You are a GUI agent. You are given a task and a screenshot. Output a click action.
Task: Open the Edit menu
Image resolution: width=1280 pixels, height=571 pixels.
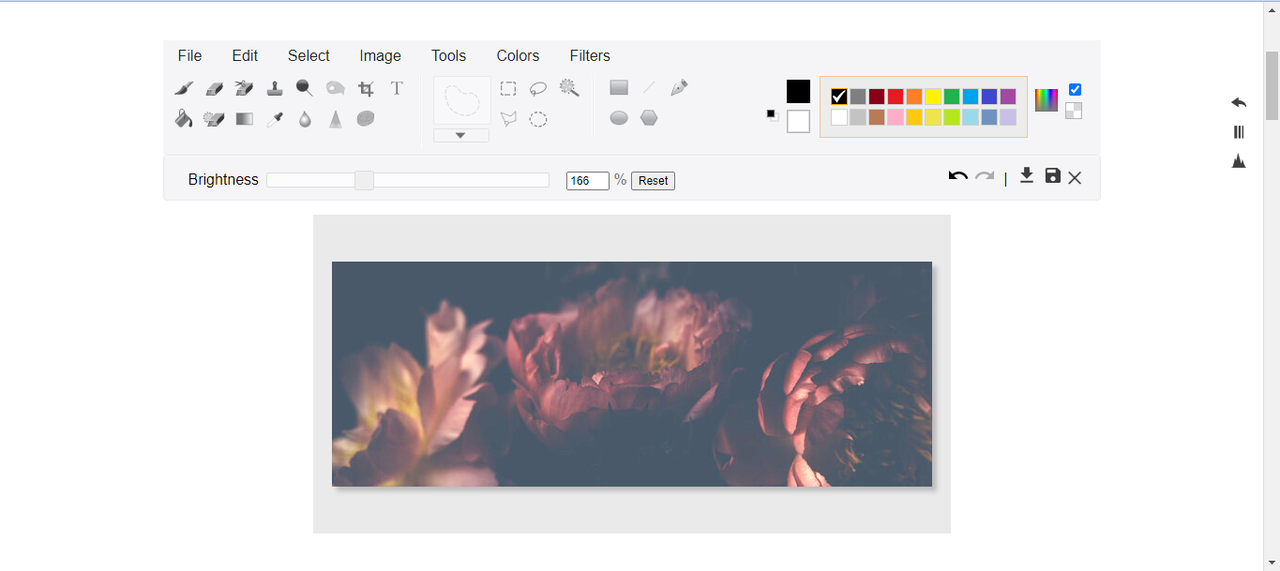click(x=245, y=56)
